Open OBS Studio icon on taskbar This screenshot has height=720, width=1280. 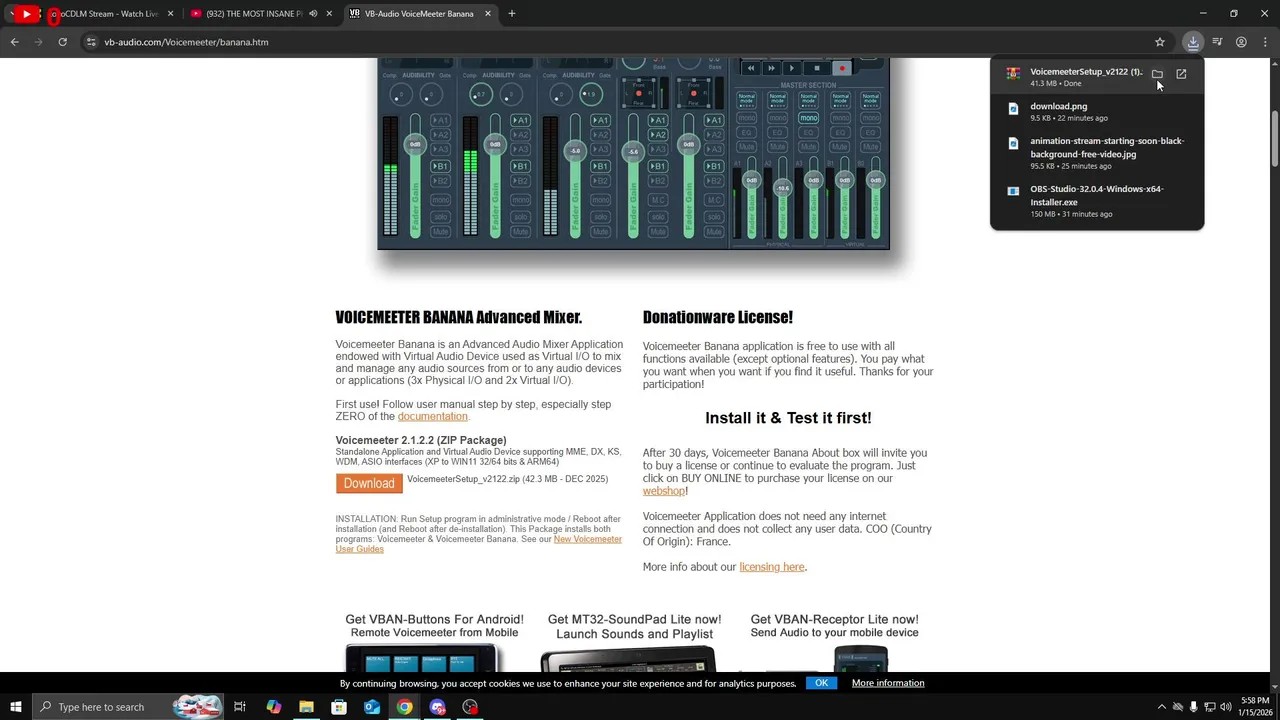470,707
